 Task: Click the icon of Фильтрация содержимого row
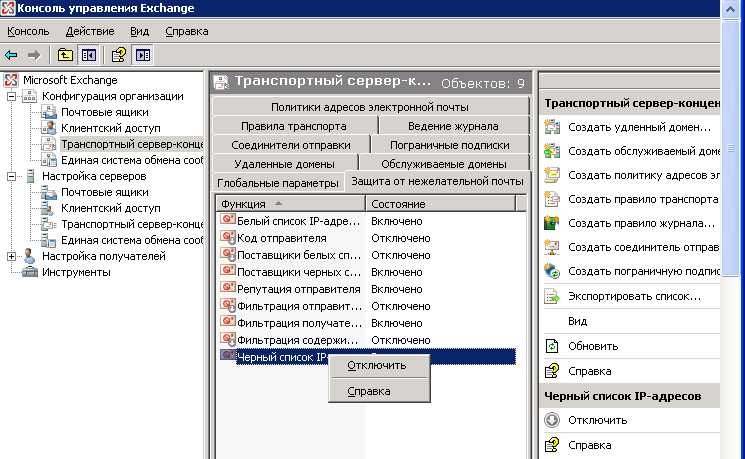coord(228,339)
